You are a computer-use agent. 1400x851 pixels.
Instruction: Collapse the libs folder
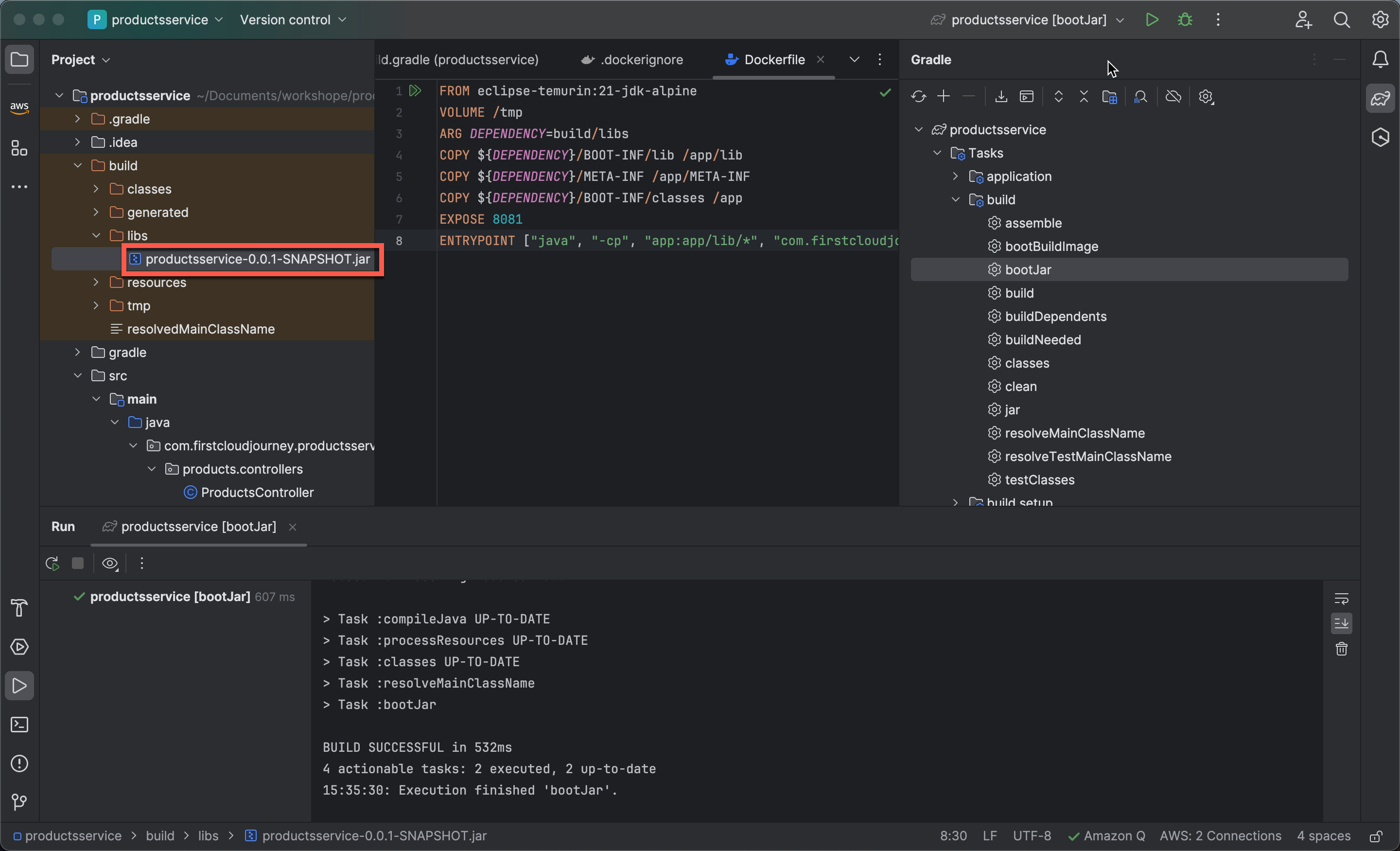pos(96,235)
